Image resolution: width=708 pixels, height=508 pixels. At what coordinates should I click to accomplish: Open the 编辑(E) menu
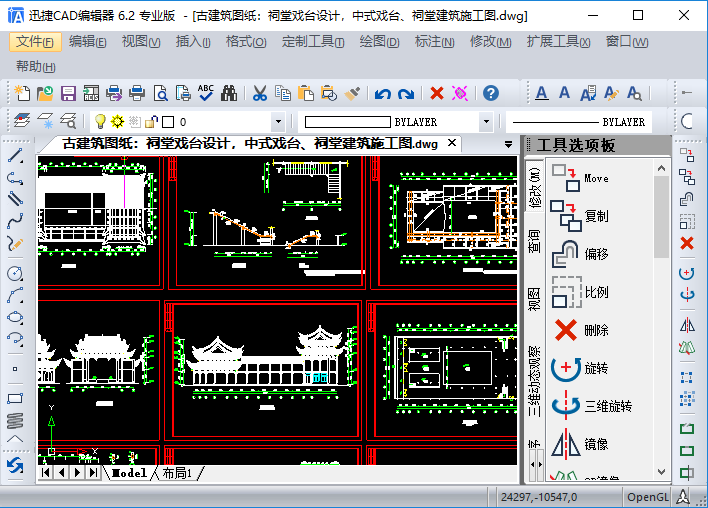[88, 42]
